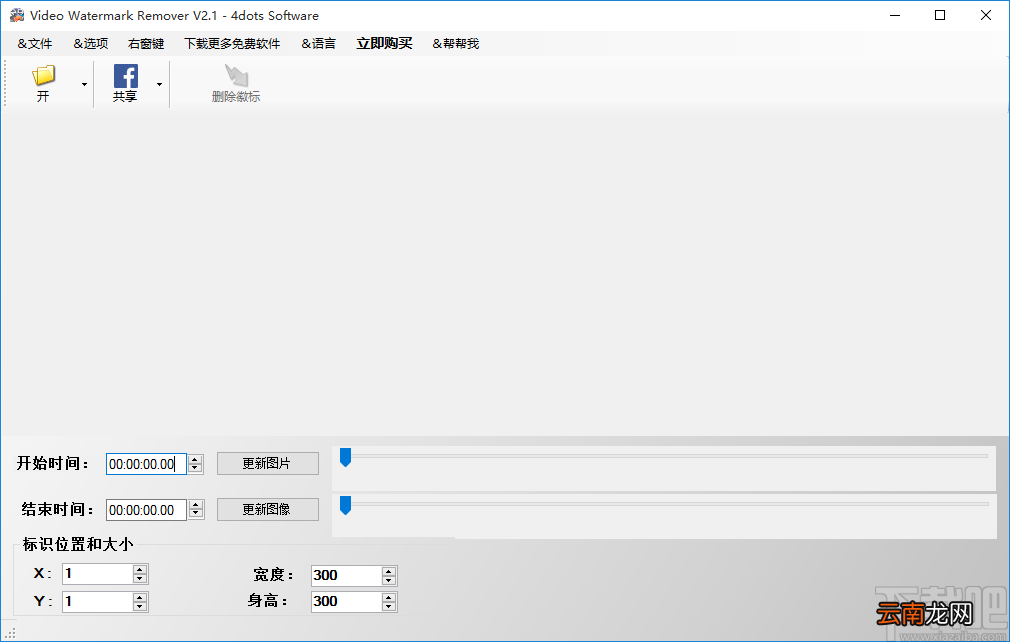Click the 身高 height input field
Image resolution: width=1010 pixels, height=642 pixels.
pyautogui.click(x=346, y=602)
